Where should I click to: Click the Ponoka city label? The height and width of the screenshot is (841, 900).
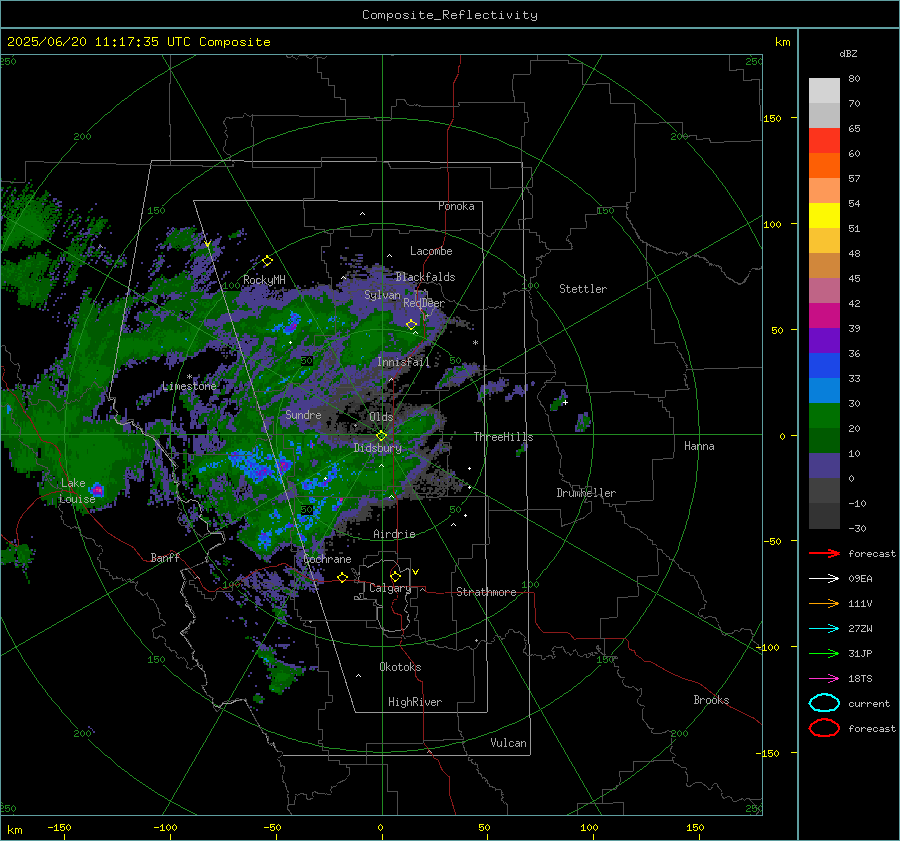[x=456, y=206]
